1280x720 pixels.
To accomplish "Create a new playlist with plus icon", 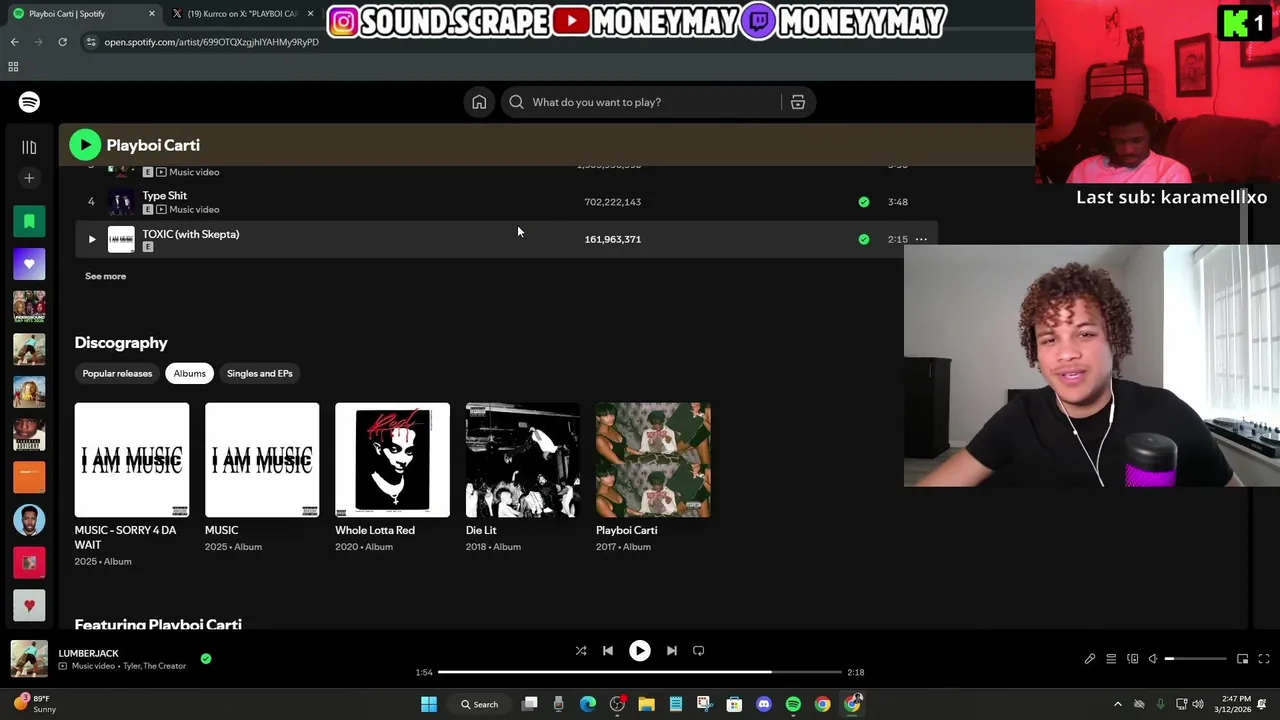I will tap(29, 178).
